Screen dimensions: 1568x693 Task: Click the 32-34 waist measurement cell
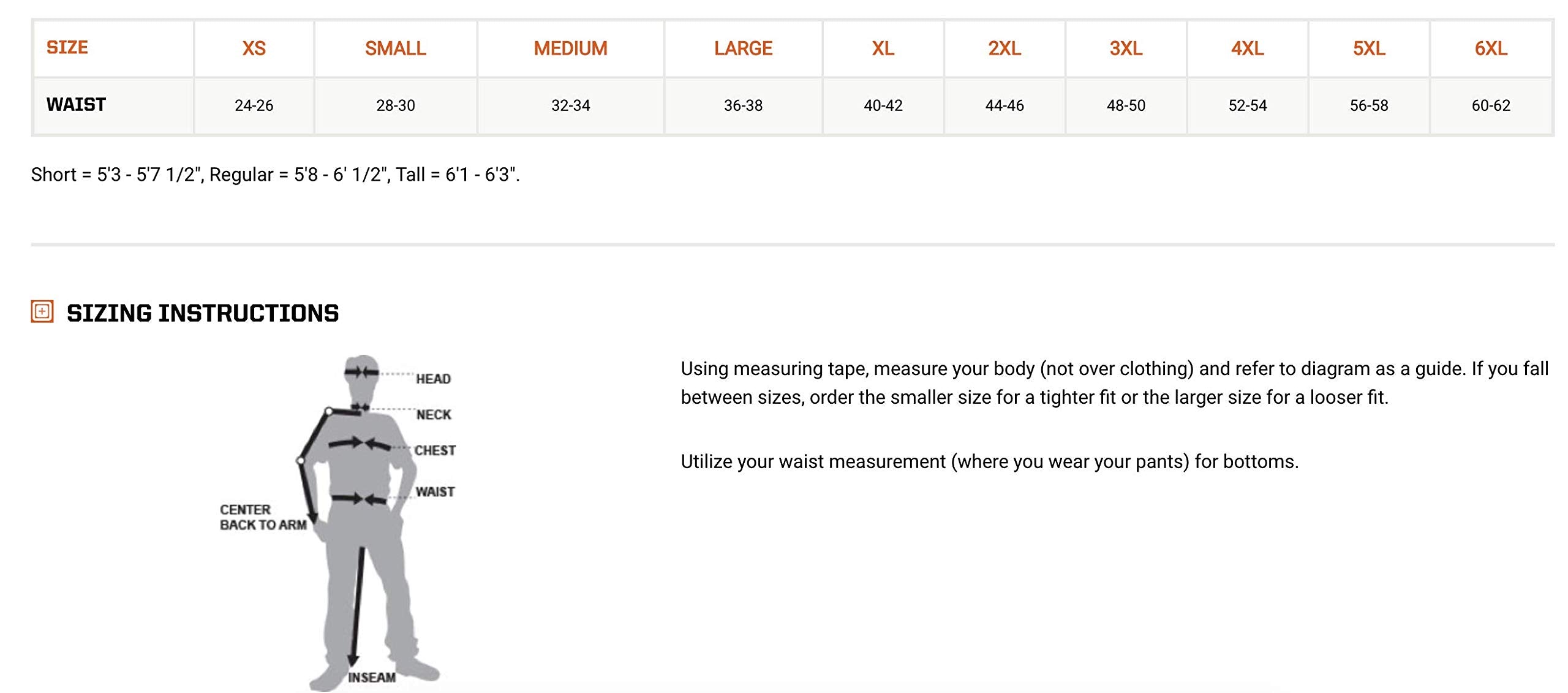[570, 105]
